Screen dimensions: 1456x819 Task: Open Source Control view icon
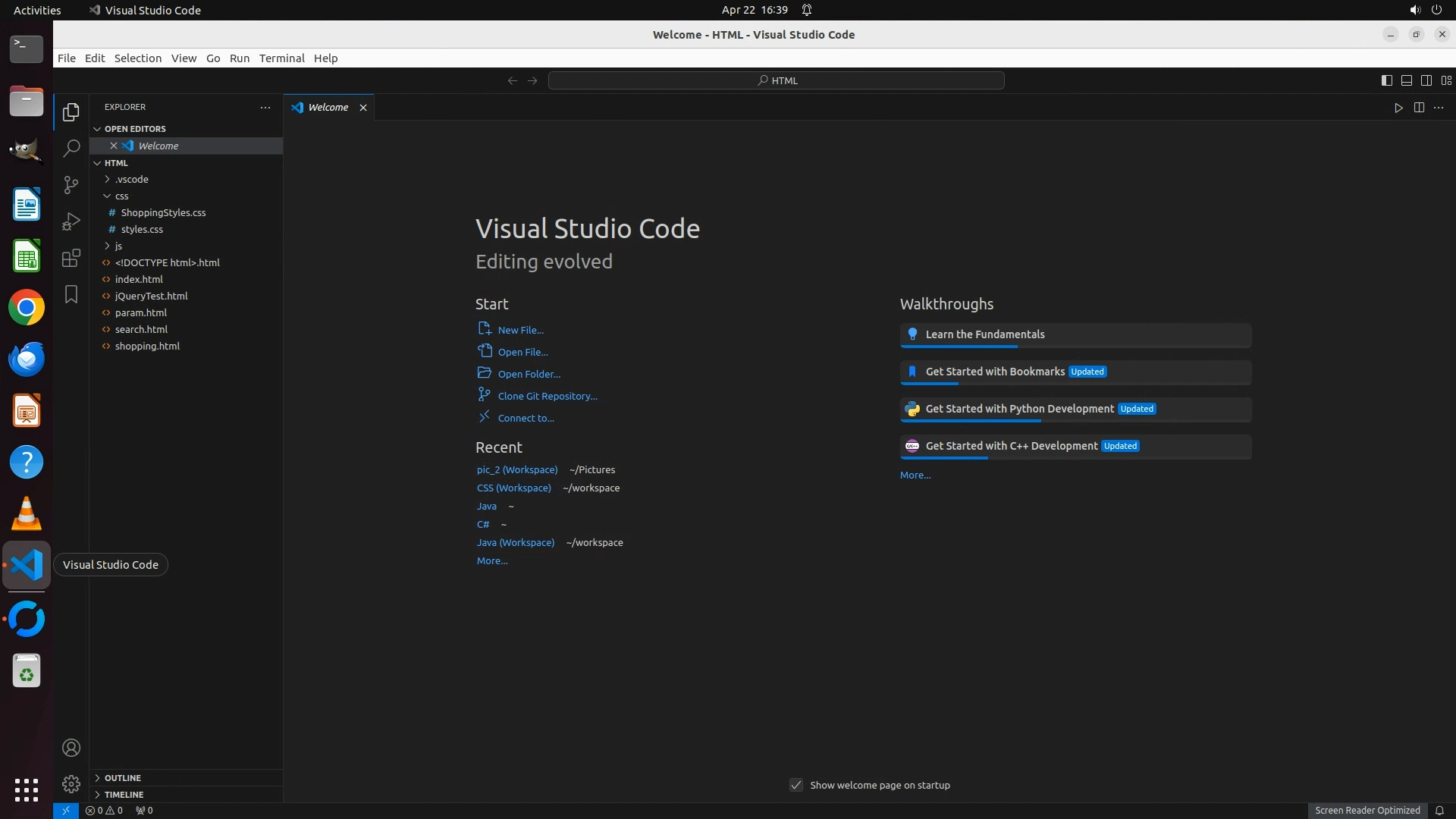click(71, 185)
